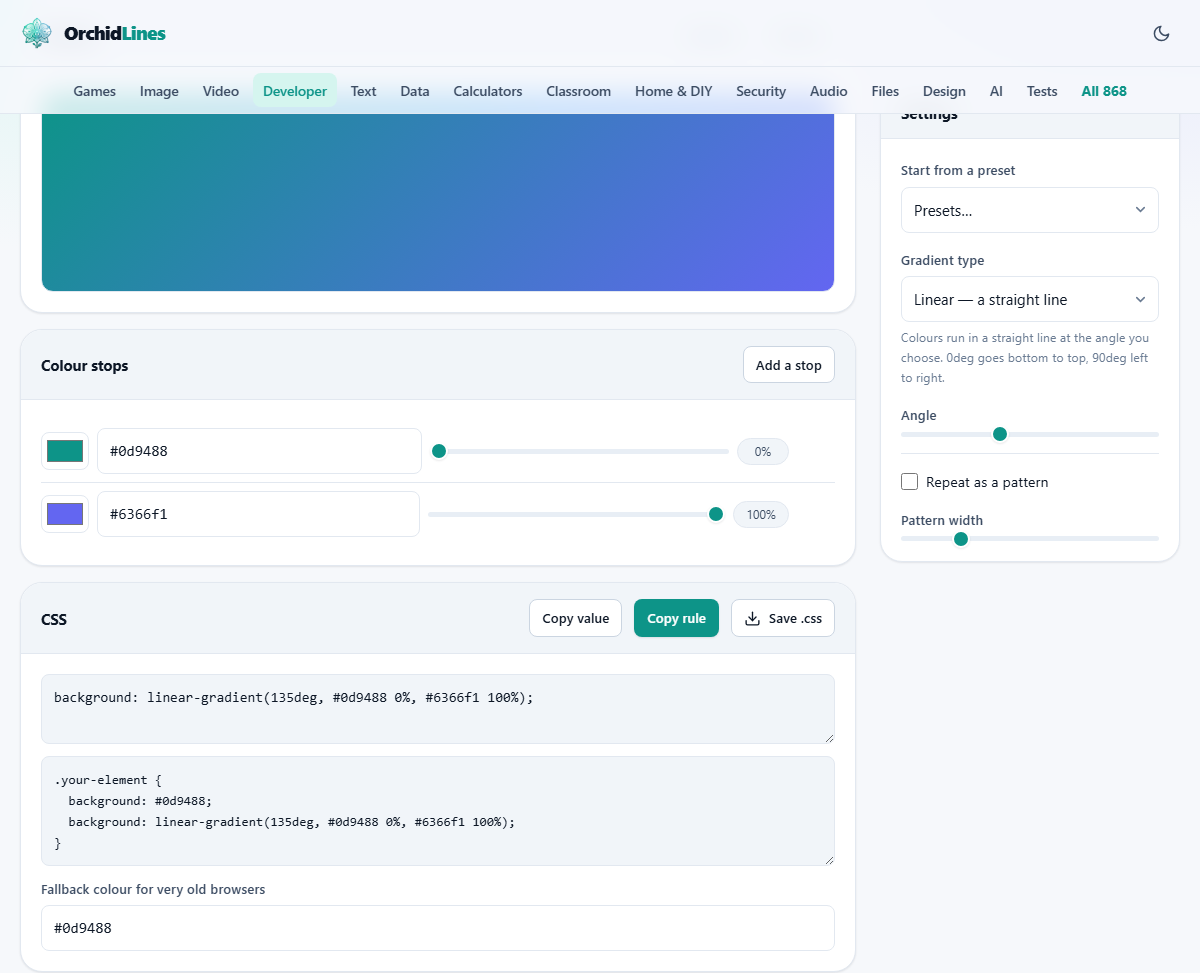Click the Add a stop button

pyautogui.click(x=789, y=365)
